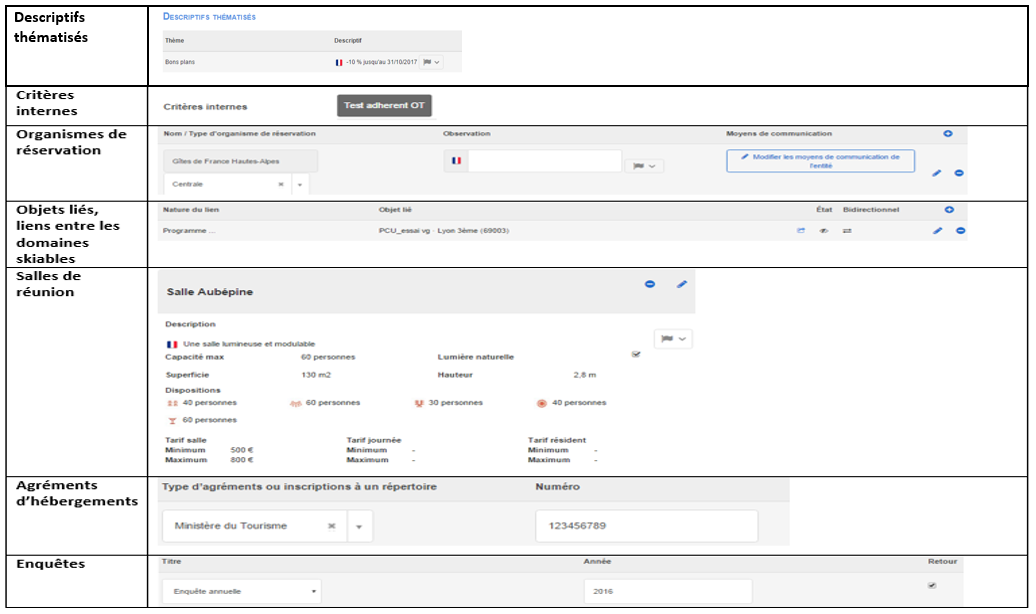The height and width of the screenshot is (614, 1036).
Task: Delete the PCU_essai vg linked object
Action: coord(961,231)
